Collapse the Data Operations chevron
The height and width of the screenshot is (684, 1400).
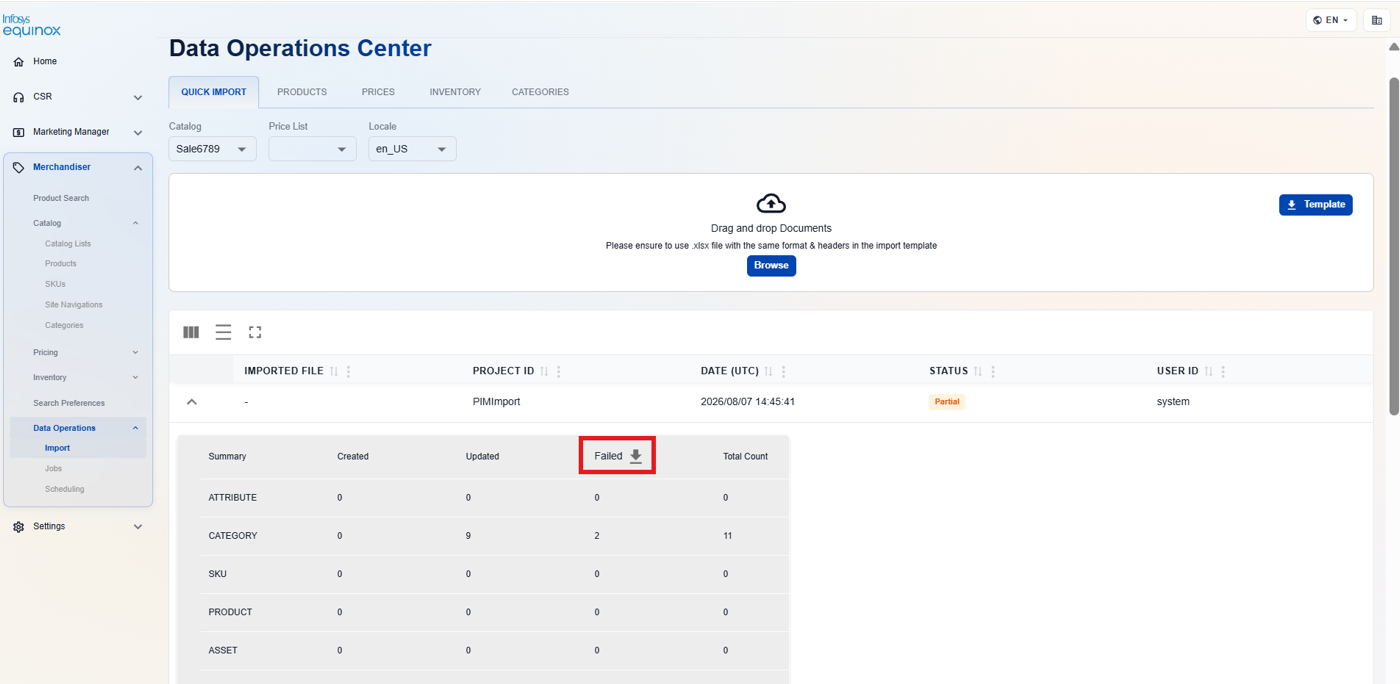coord(136,428)
